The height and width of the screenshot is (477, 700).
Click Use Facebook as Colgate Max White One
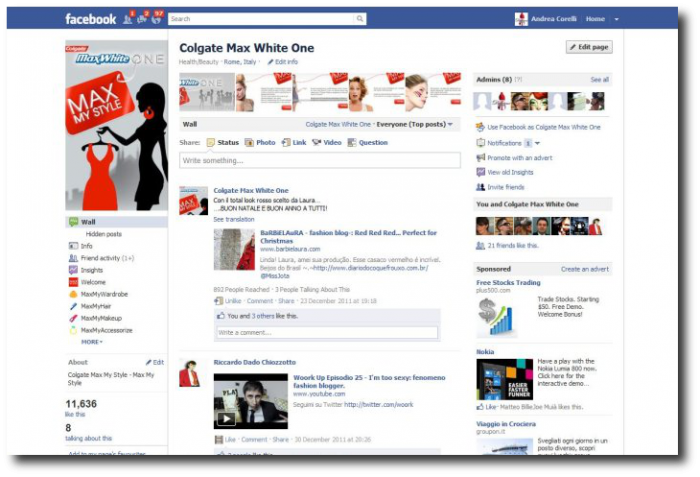(x=544, y=127)
